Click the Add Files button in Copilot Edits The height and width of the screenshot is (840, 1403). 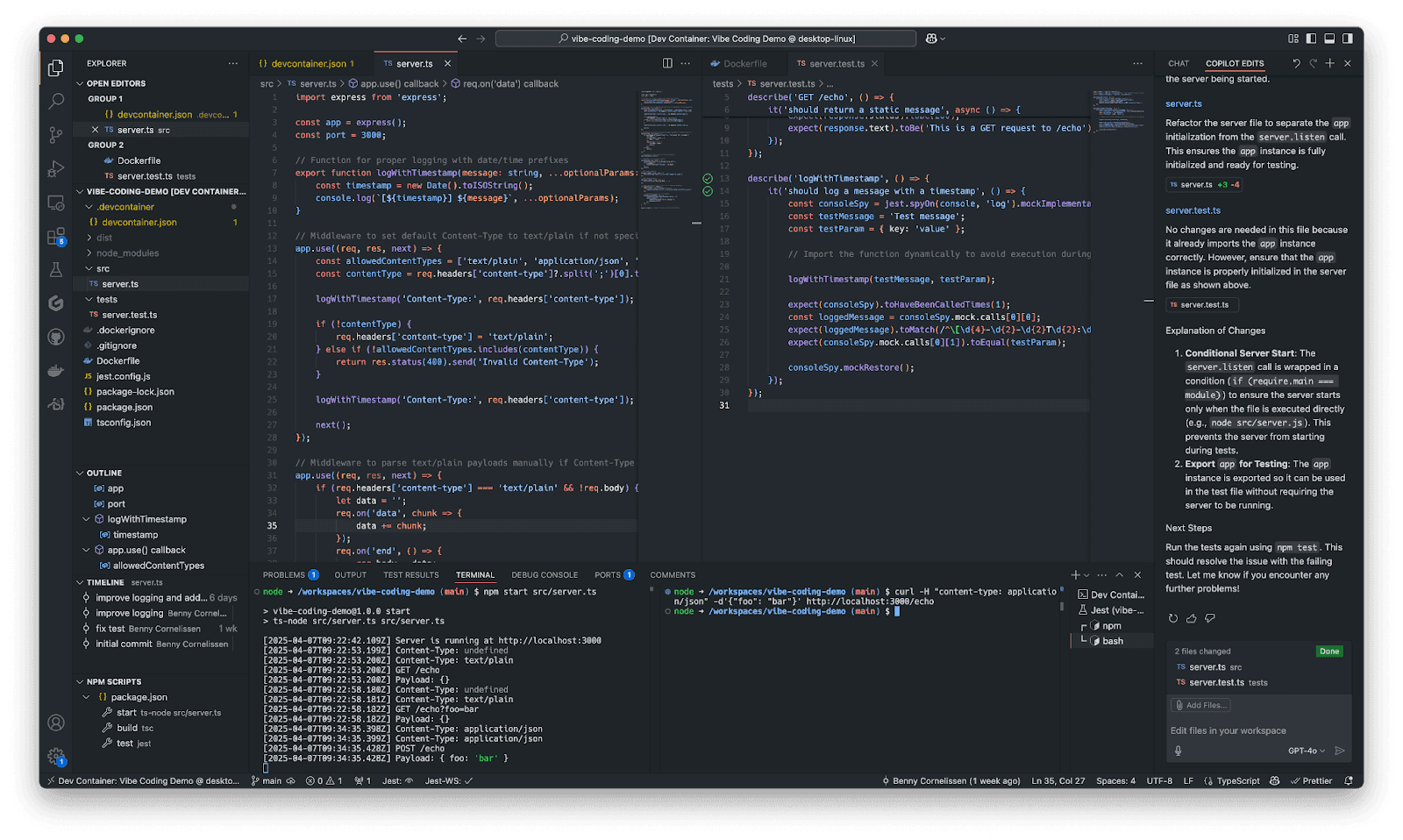pos(1200,705)
